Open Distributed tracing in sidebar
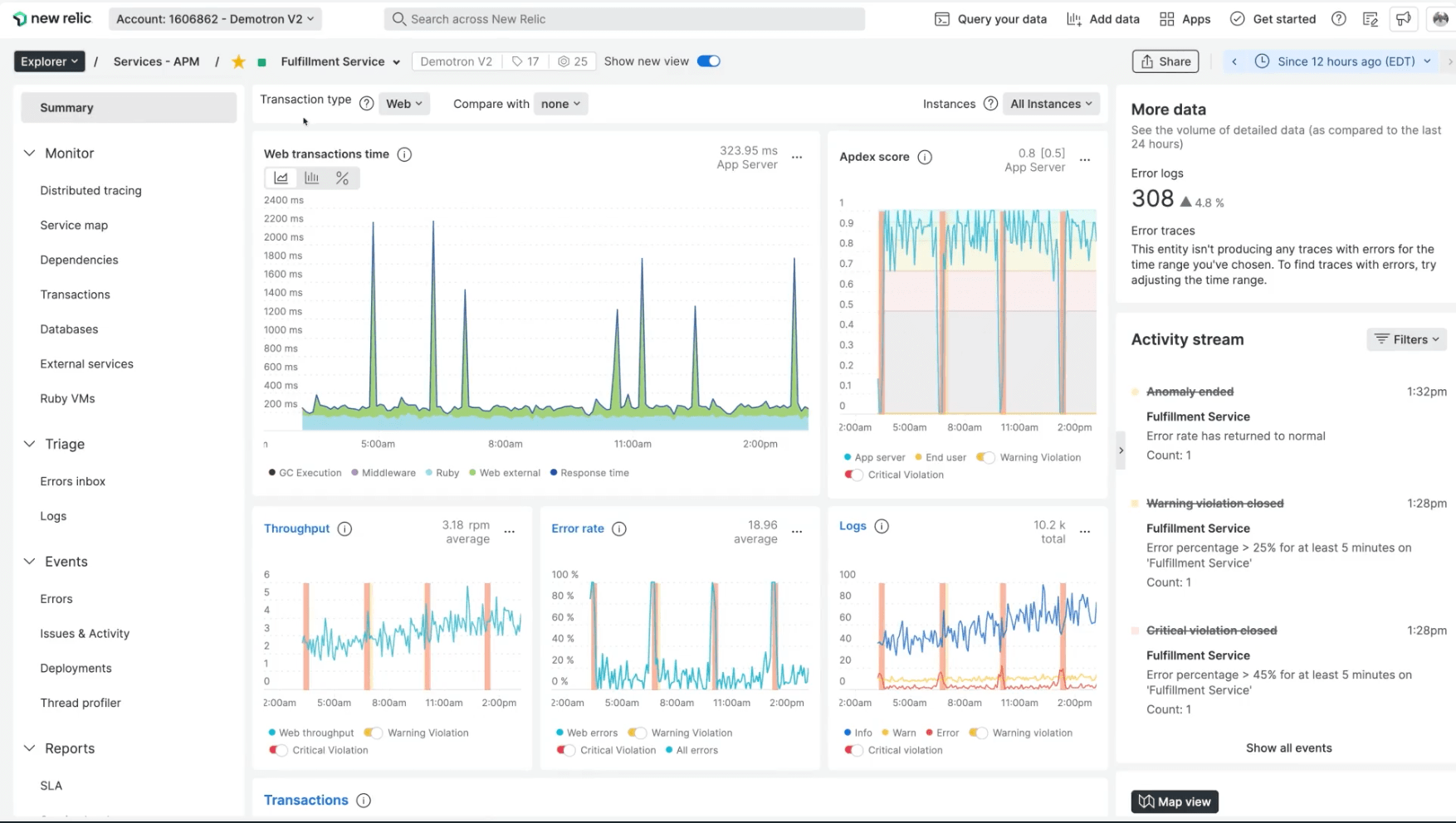This screenshot has height=823, width=1456. click(90, 191)
